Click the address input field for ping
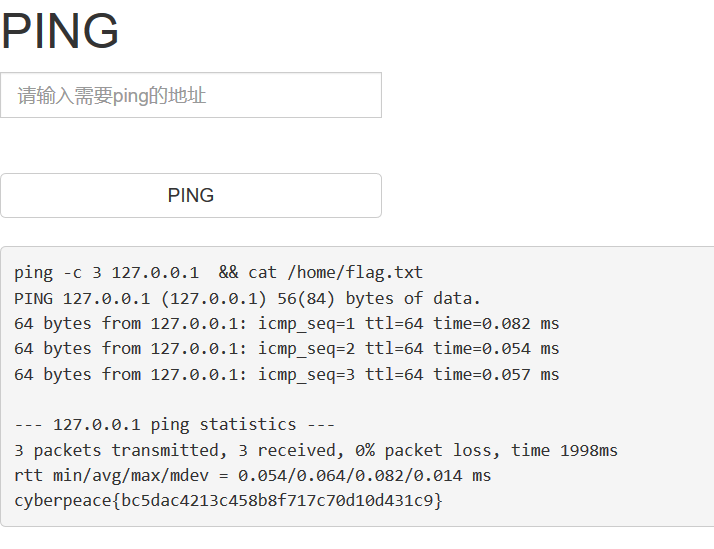The width and height of the screenshot is (714, 549). coord(190,95)
